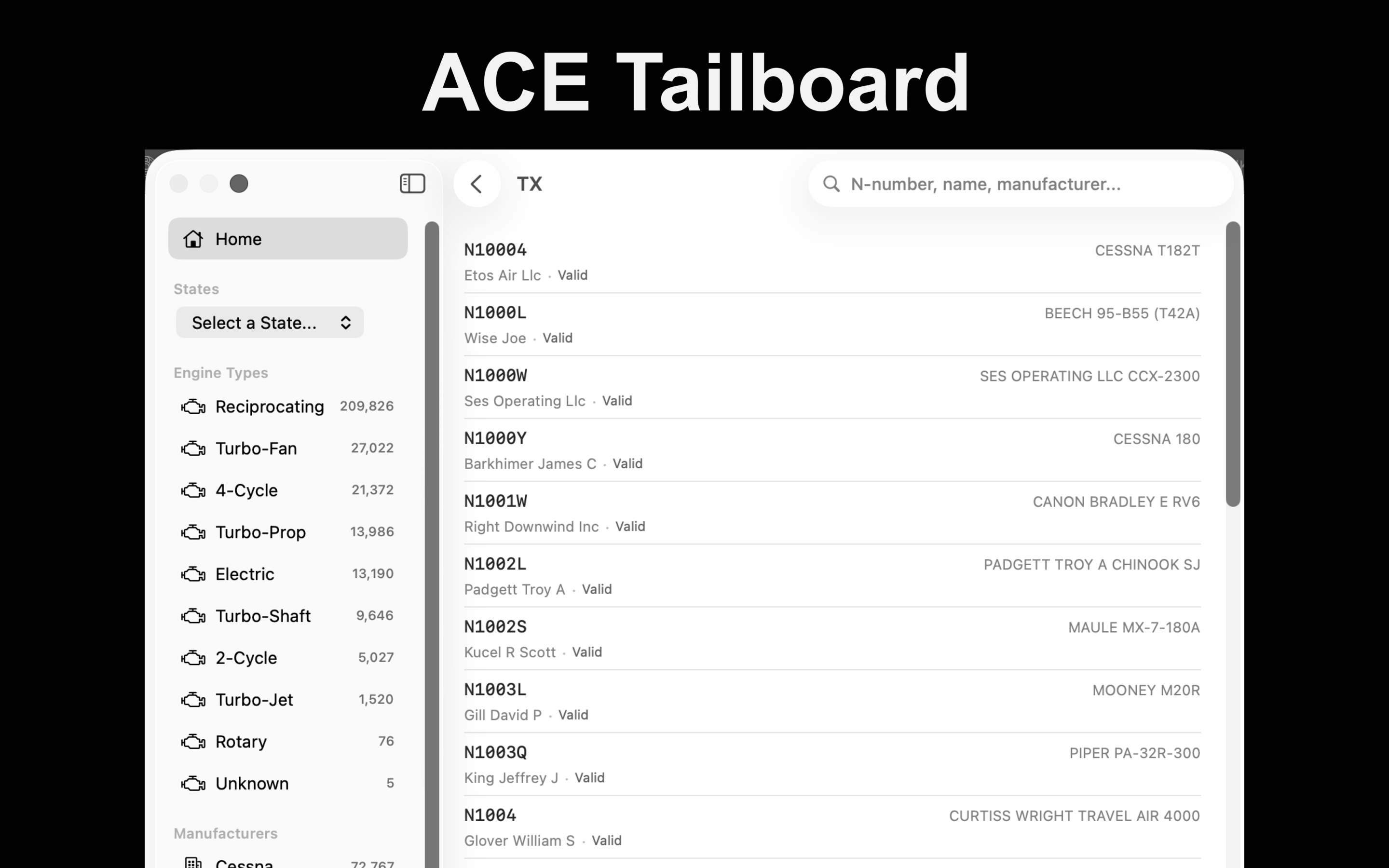The height and width of the screenshot is (868, 1389).
Task: Click the MAULE MX-7-180A label
Action: (1134, 627)
